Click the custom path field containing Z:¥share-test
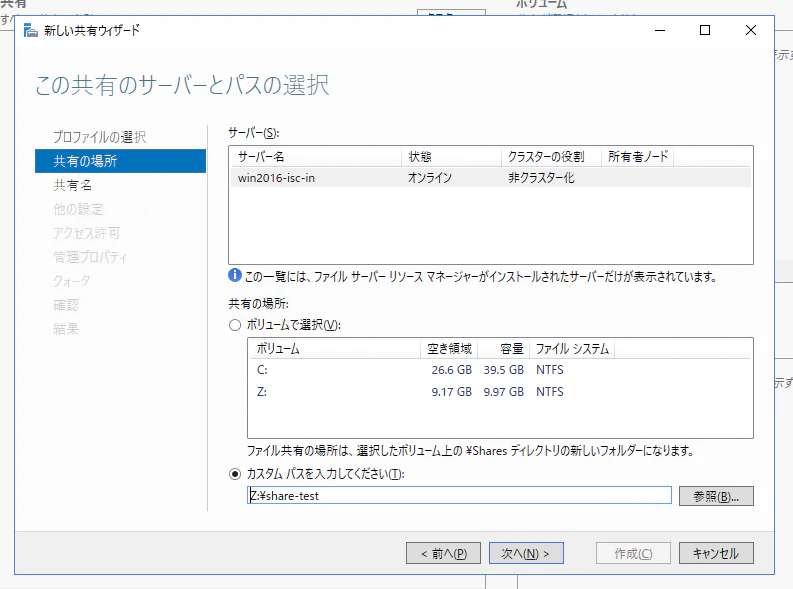 [x=459, y=495]
